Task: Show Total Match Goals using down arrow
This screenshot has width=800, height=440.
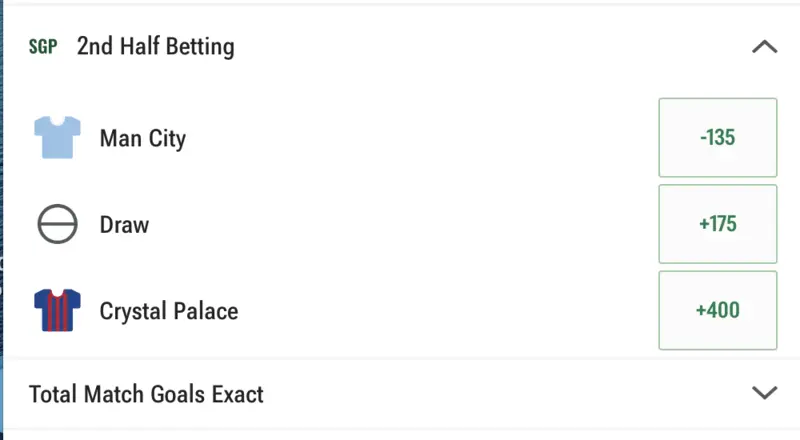Action: [x=764, y=393]
